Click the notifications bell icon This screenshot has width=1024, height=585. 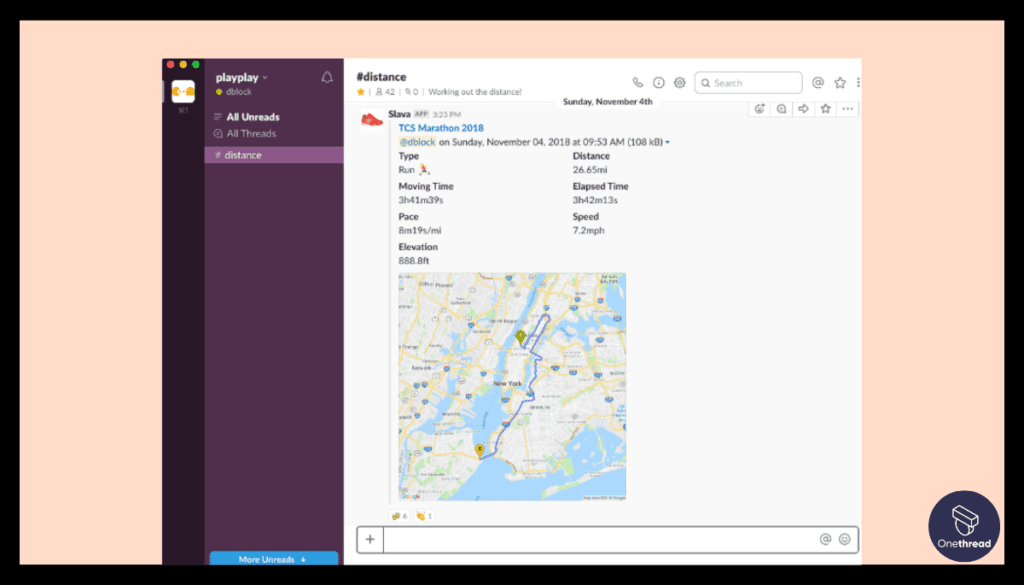click(327, 78)
